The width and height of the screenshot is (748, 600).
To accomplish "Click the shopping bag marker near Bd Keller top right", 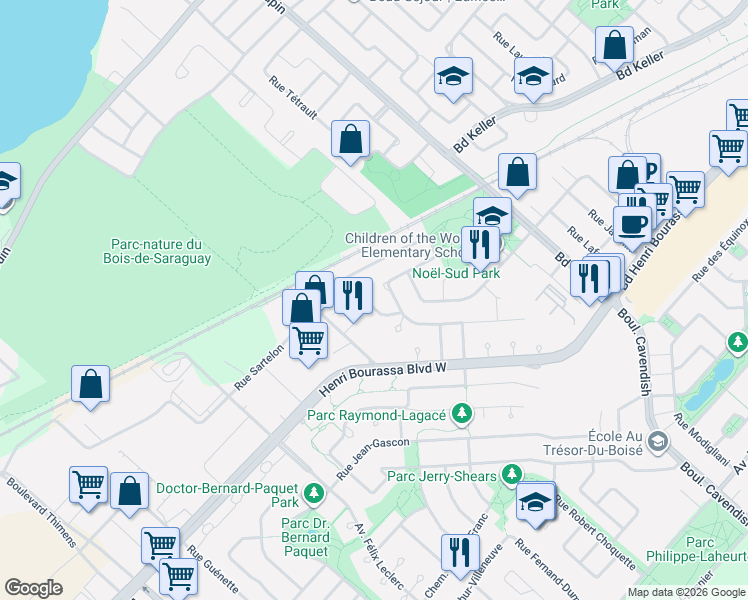I will pos(614,46).
